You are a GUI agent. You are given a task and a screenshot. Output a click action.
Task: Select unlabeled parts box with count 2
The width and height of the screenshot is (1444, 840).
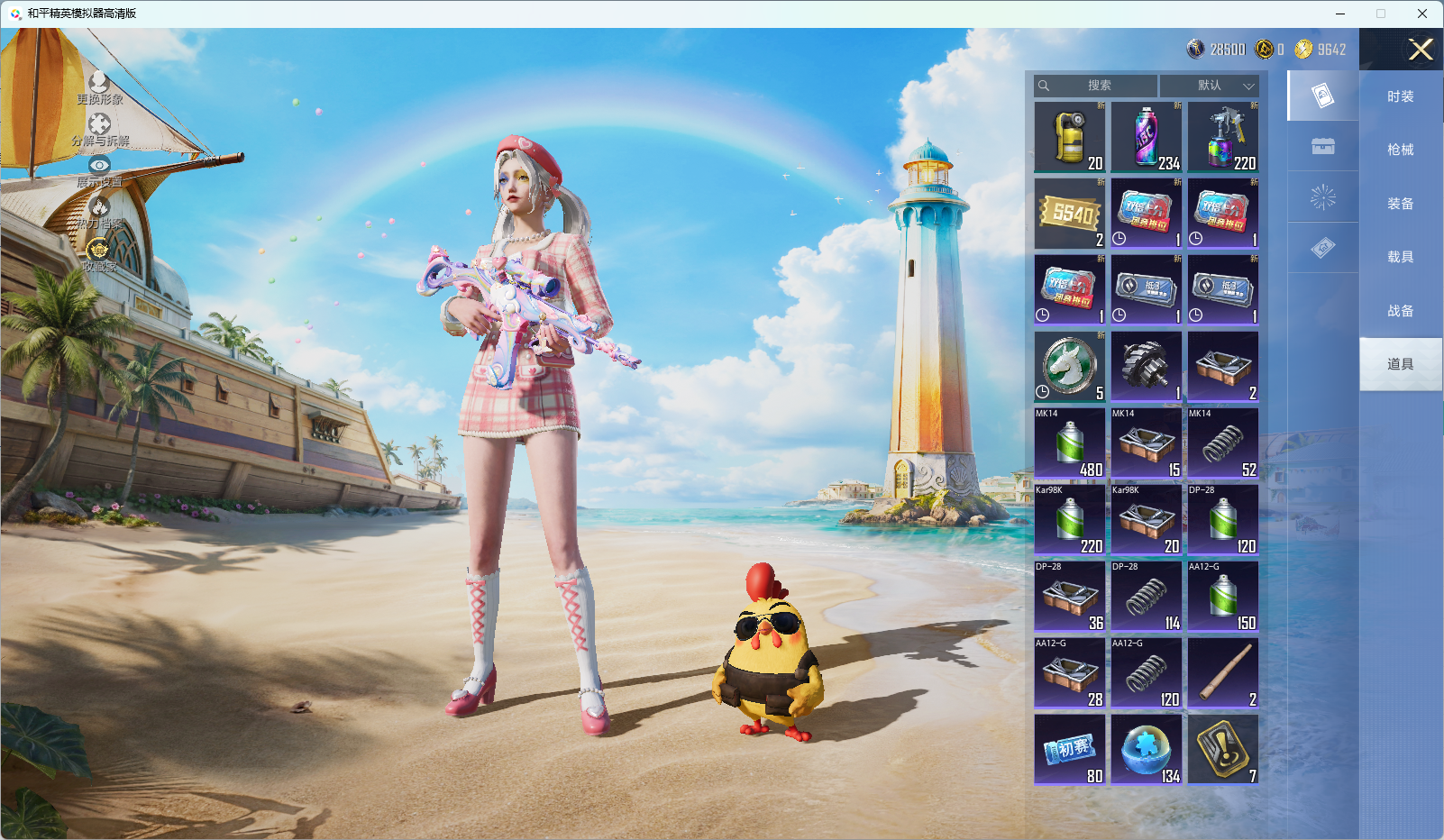click(1223, 367)
